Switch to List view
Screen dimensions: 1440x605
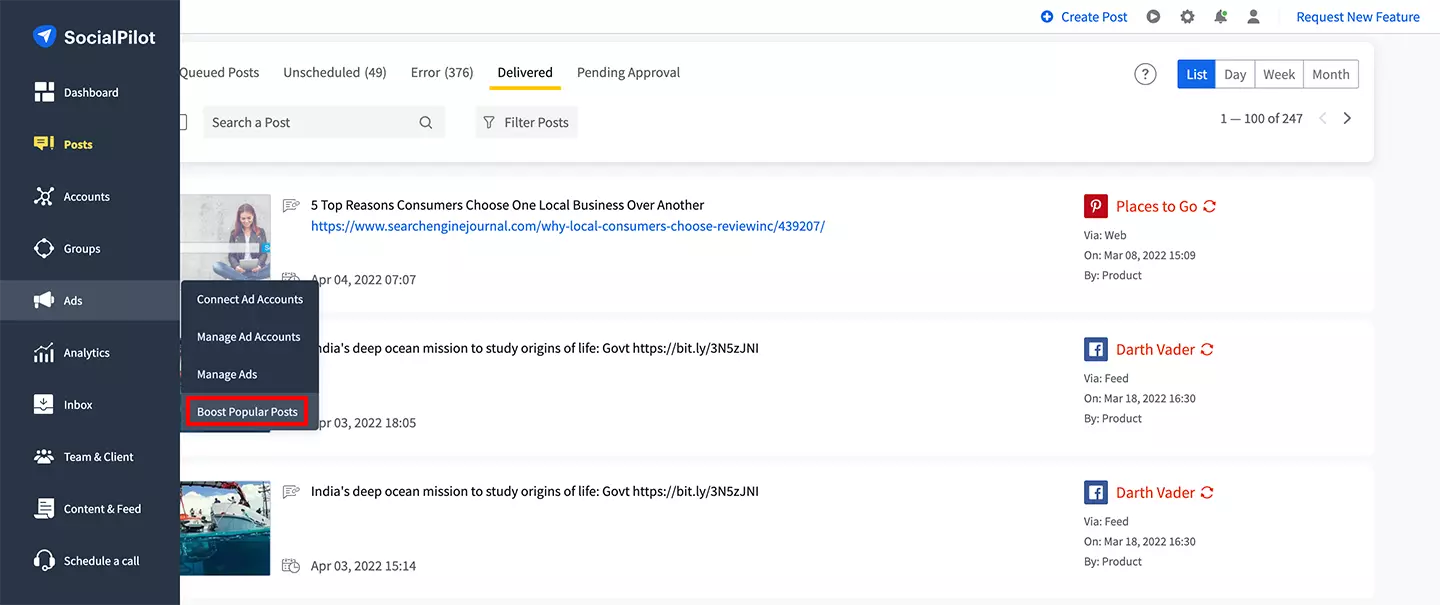pyautogui.click(x=1197, y=74)
